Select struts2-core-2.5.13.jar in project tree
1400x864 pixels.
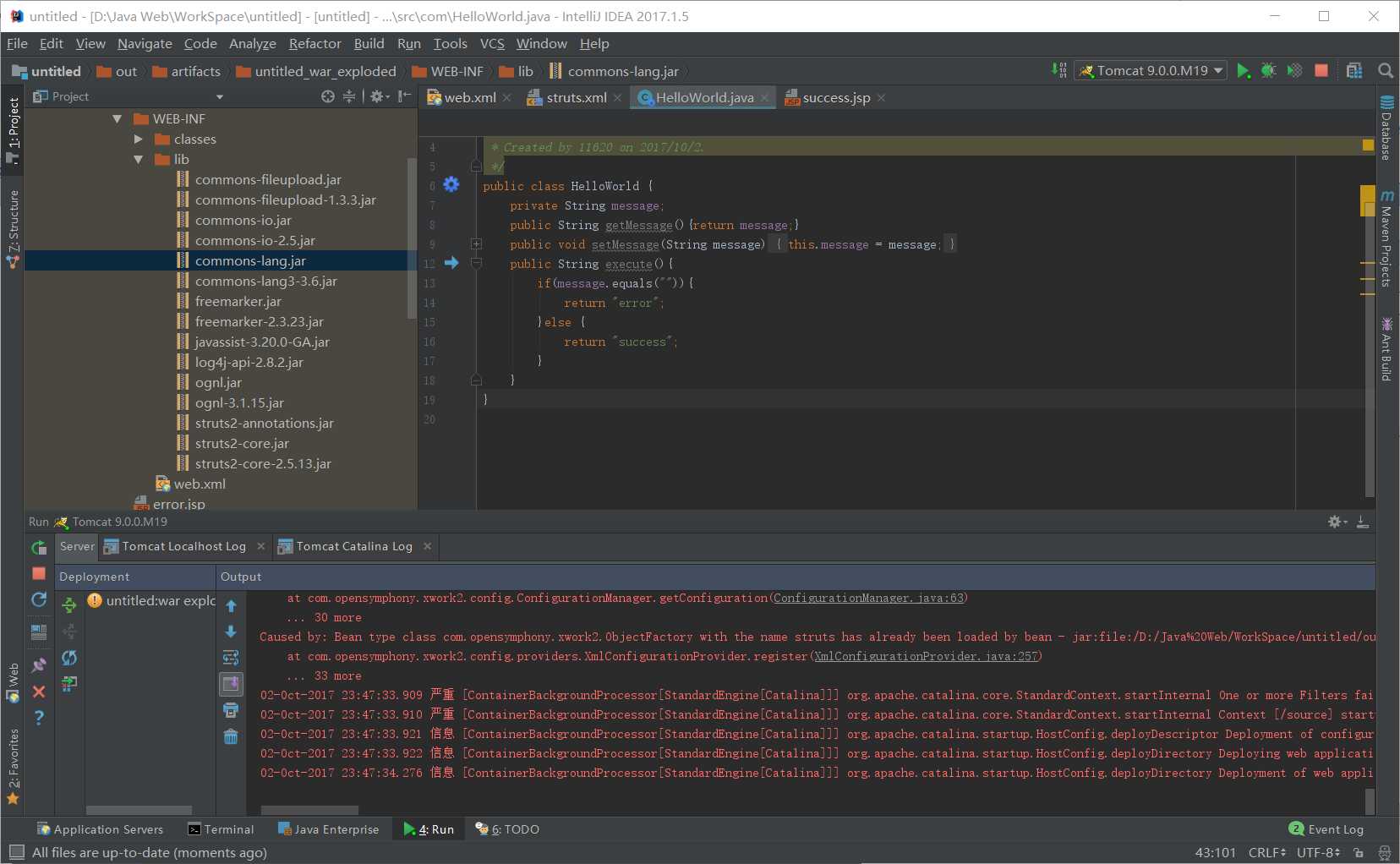[x=262, y=463]
